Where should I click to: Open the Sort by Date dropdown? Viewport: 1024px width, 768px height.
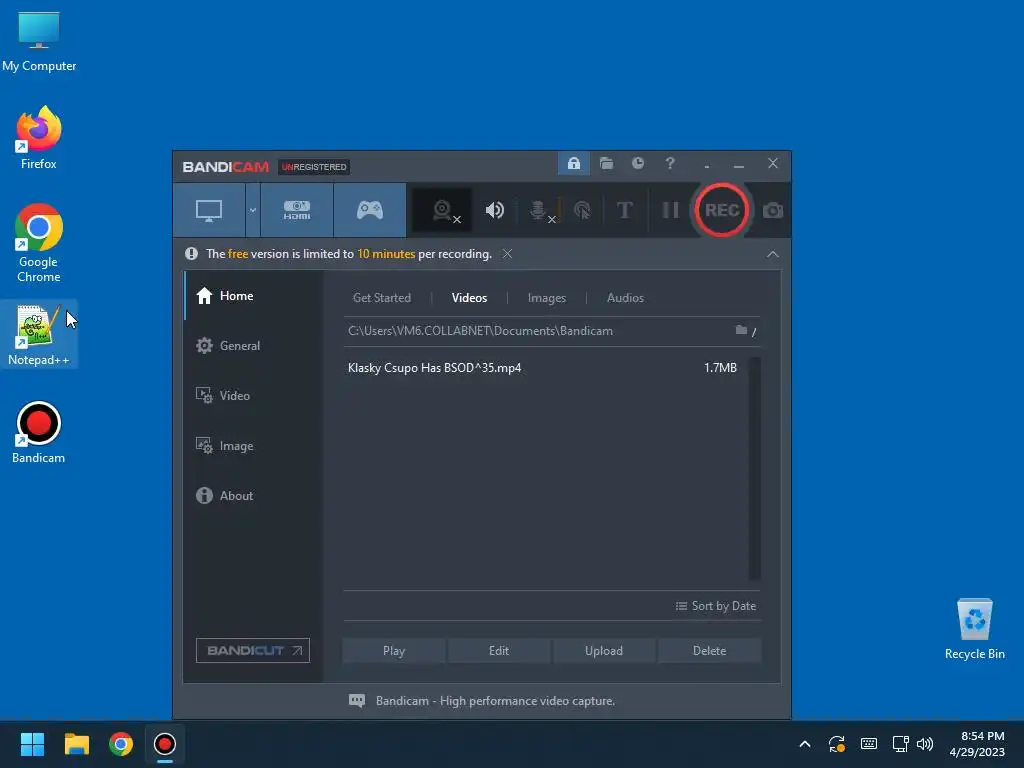tap(716, 606)
